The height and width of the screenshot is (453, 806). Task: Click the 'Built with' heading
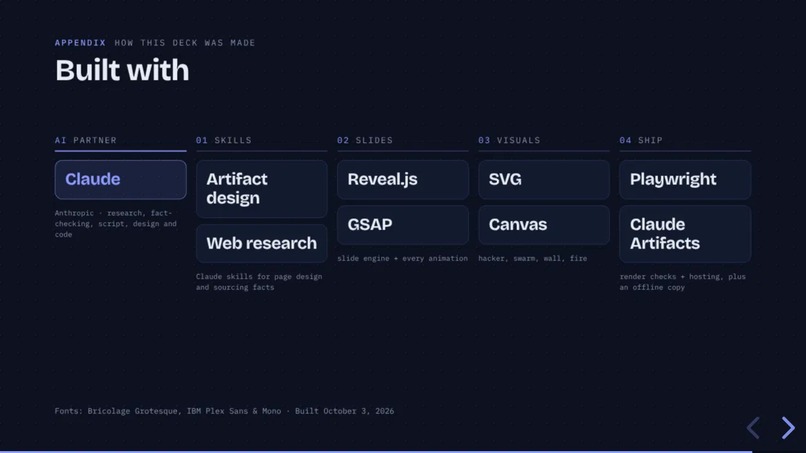[122, 70]
